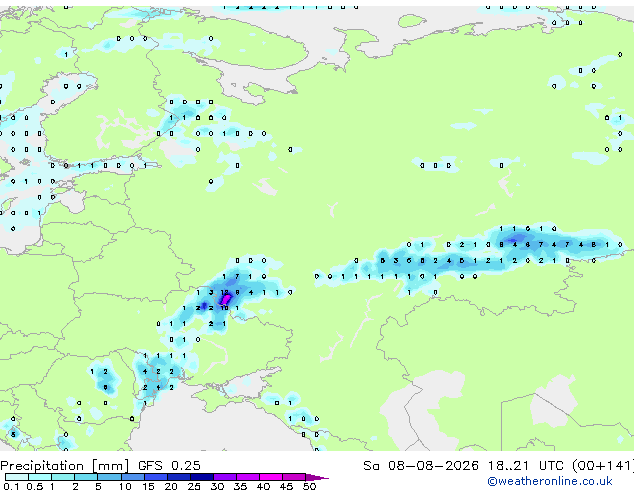634x490 pixels.
Task: Select the '25' legend scale label
Action: pos(194,486)
